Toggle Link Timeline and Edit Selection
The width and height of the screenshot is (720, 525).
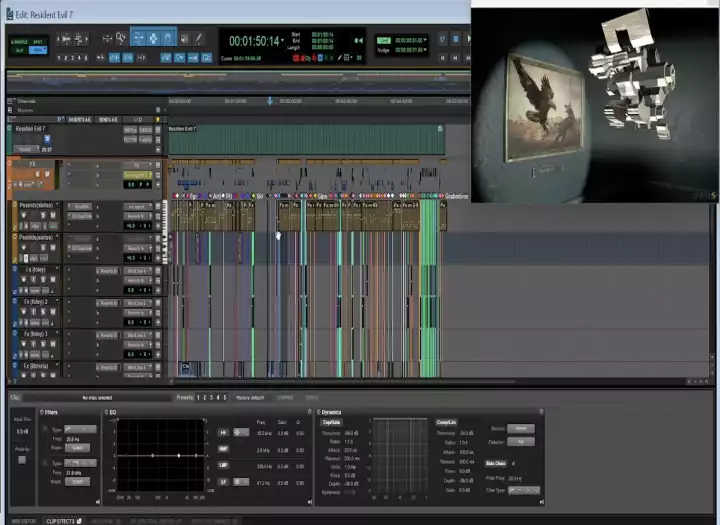(114, 58)
